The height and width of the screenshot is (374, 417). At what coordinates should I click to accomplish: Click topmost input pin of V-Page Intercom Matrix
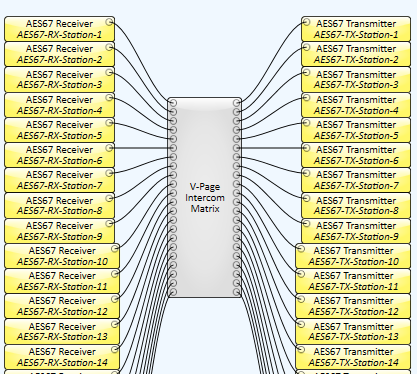tap(173, 103)
